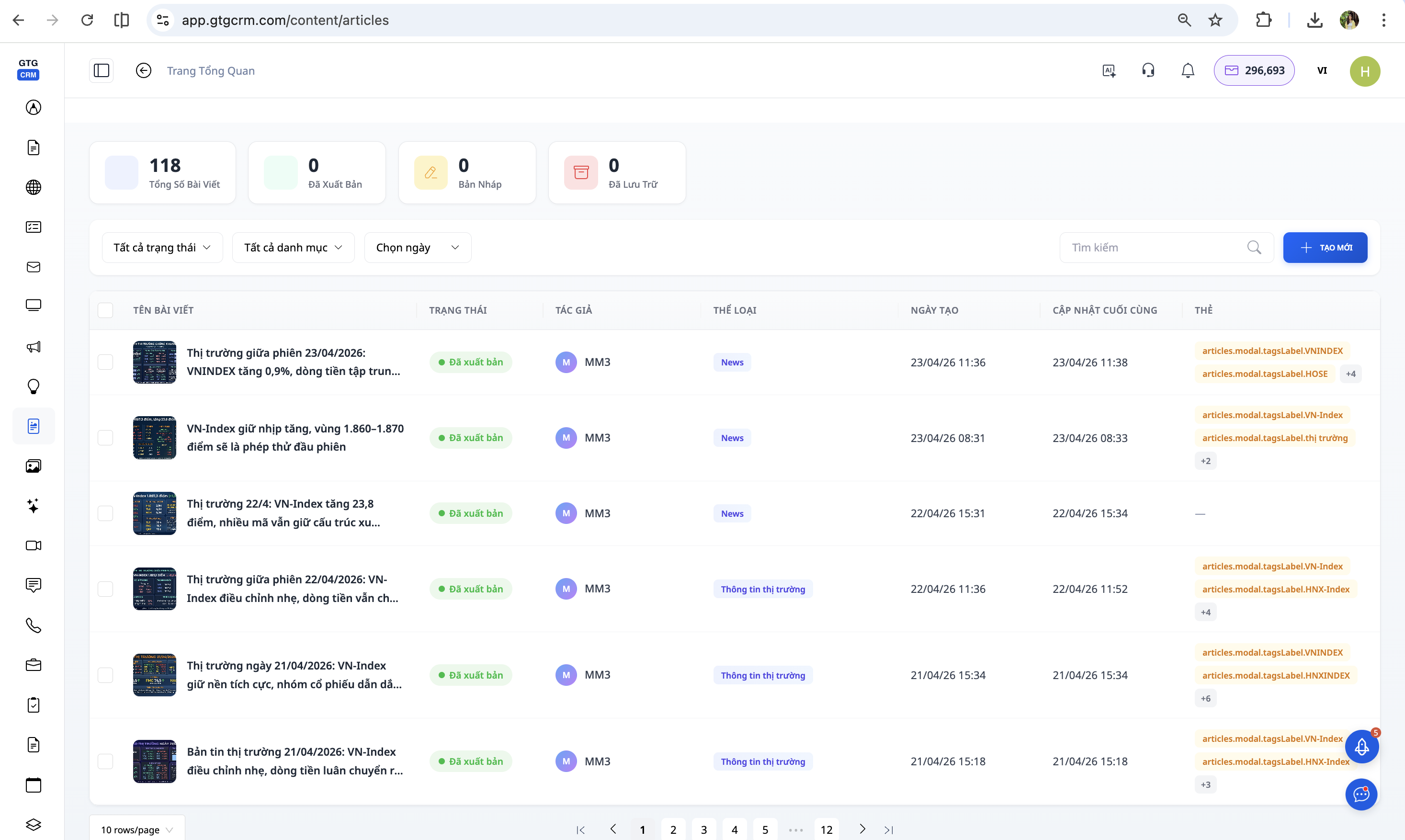
Task: Open the 'Chọn ngày' date picker
Action: [418, 248]
